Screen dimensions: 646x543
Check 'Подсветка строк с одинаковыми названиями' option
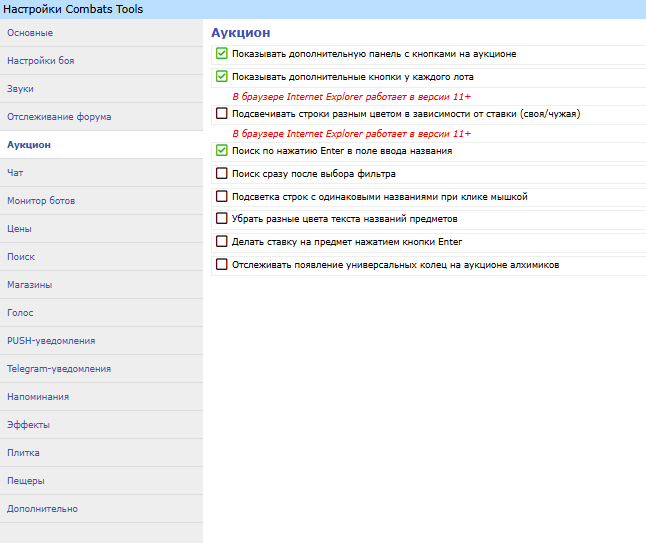(222, 197)
